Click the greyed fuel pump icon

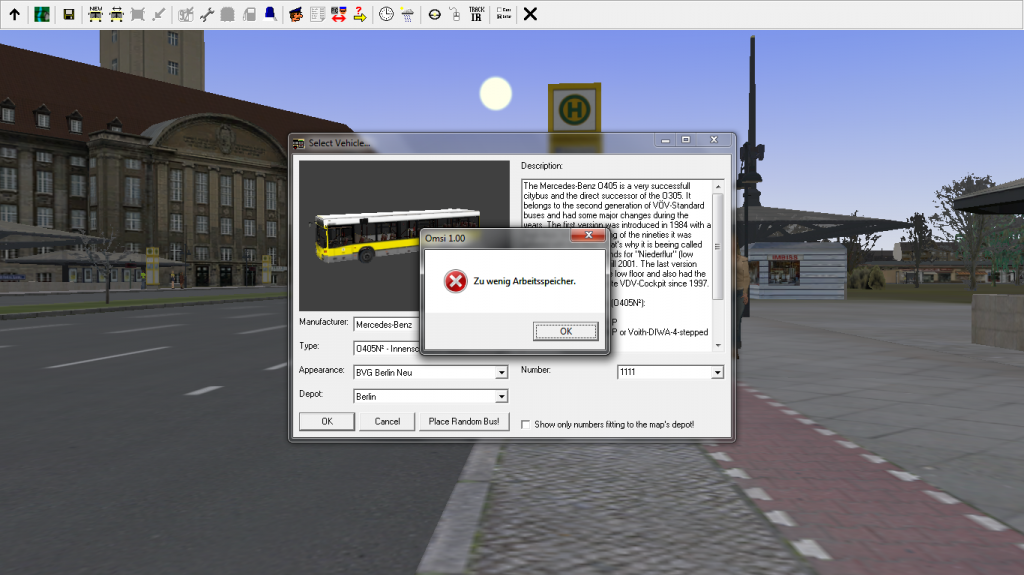249,14
